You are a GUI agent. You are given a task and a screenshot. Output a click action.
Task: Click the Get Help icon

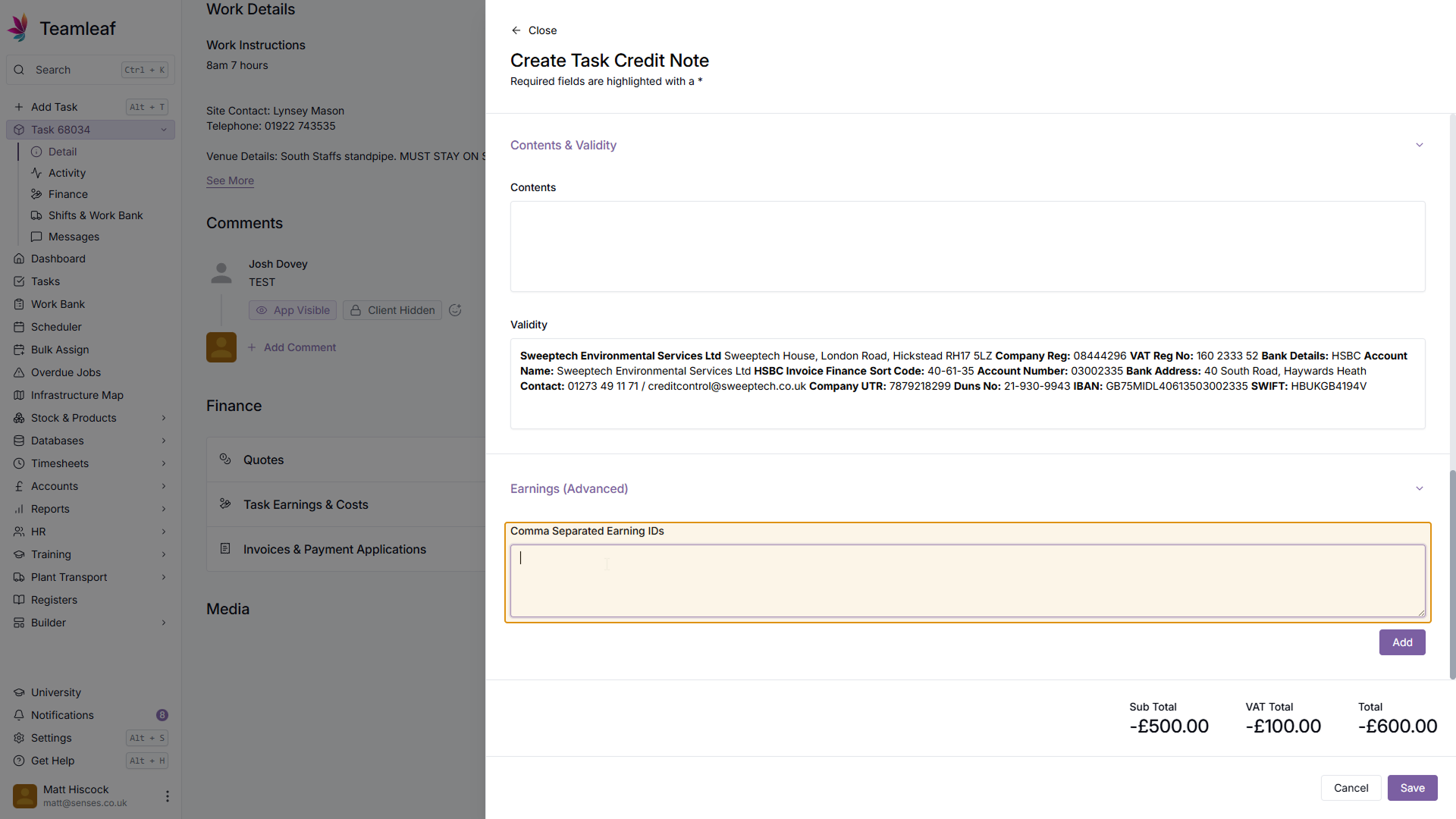click(x=19, y=761)
